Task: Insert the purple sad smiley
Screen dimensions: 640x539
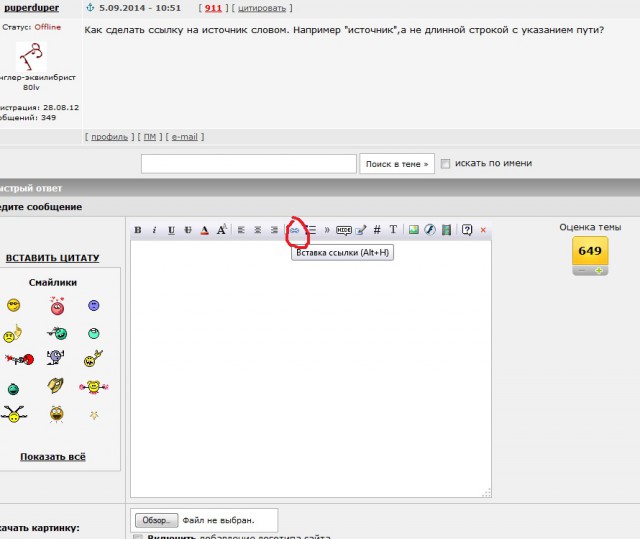Action: pos(94,305)
